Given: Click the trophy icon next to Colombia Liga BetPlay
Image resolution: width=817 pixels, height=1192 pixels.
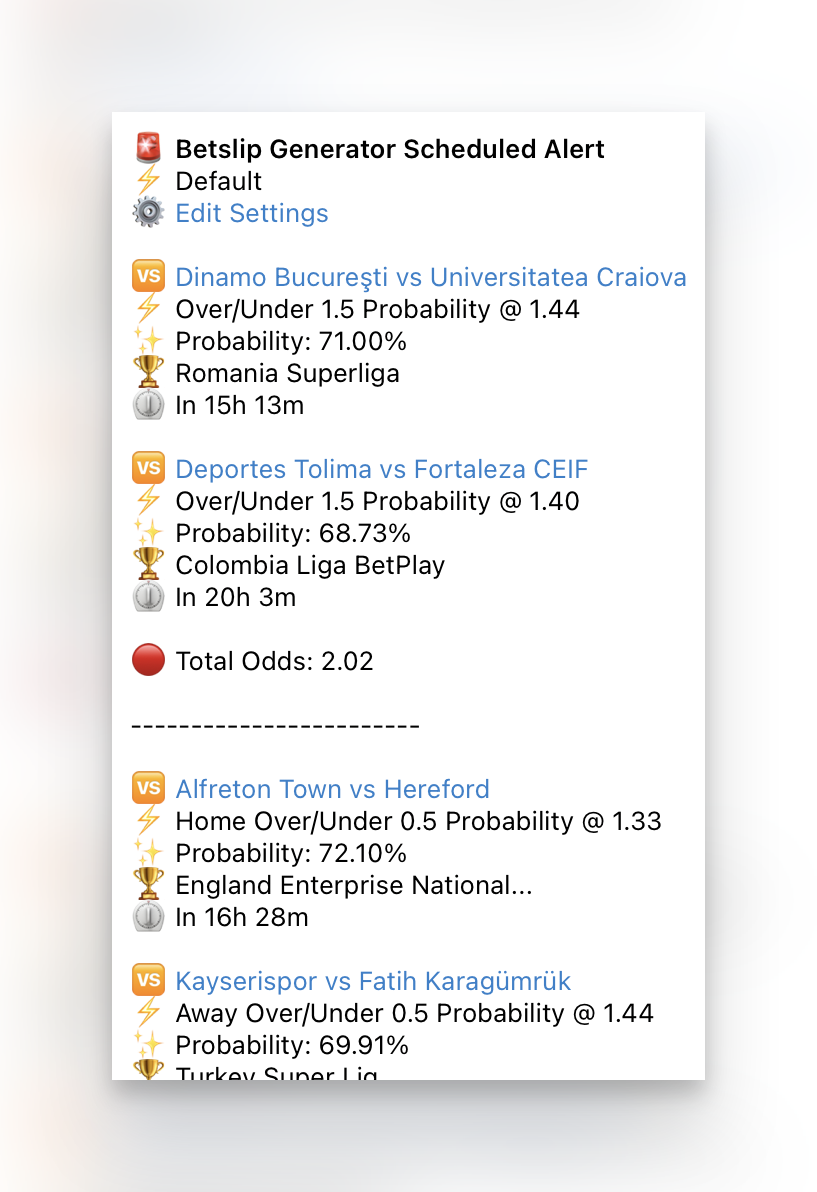Looking at the screenshot, I should click(x=148, y=565).
